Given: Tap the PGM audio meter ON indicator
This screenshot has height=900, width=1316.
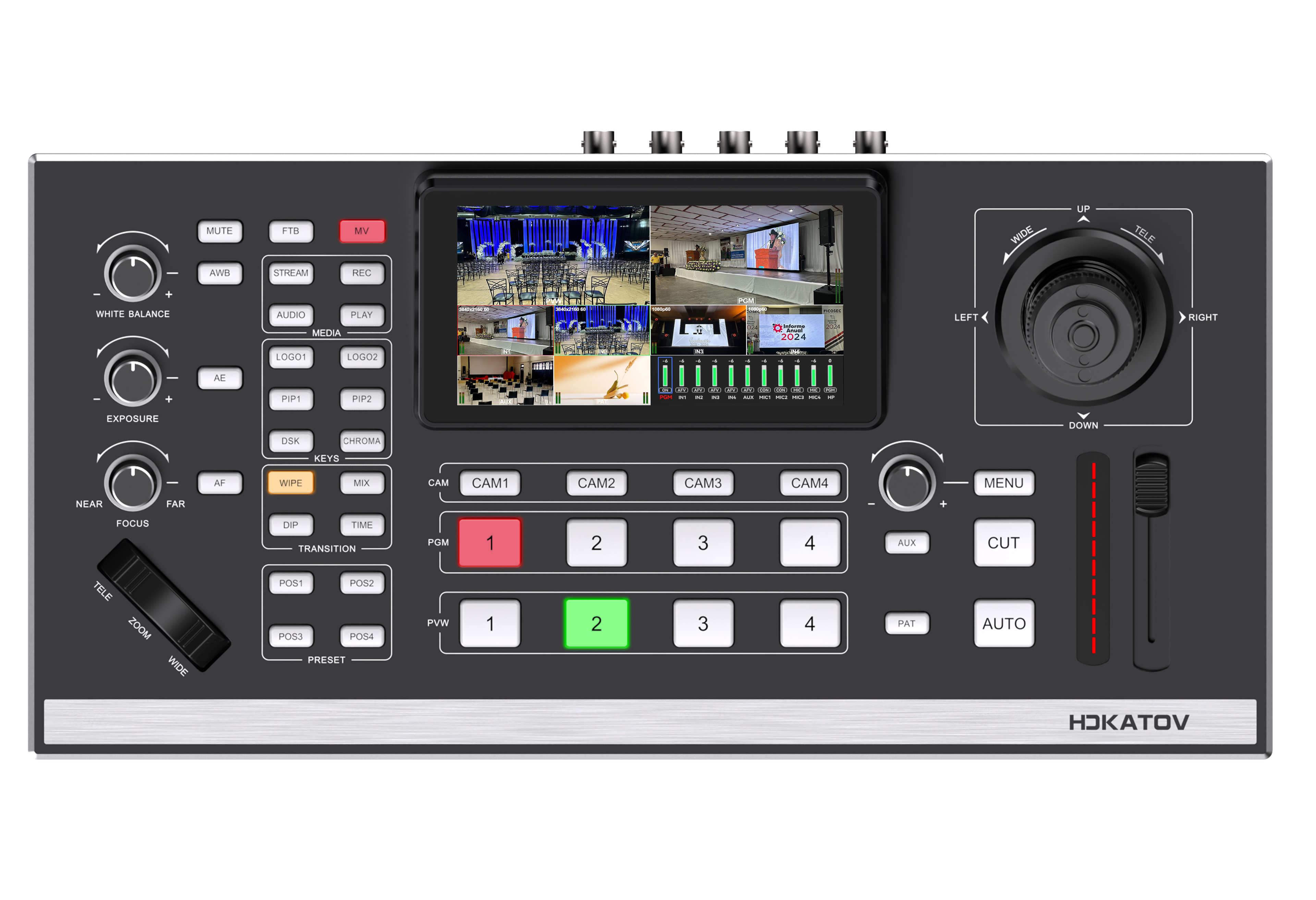Looking at the screenshot, I should pos(665,390).
